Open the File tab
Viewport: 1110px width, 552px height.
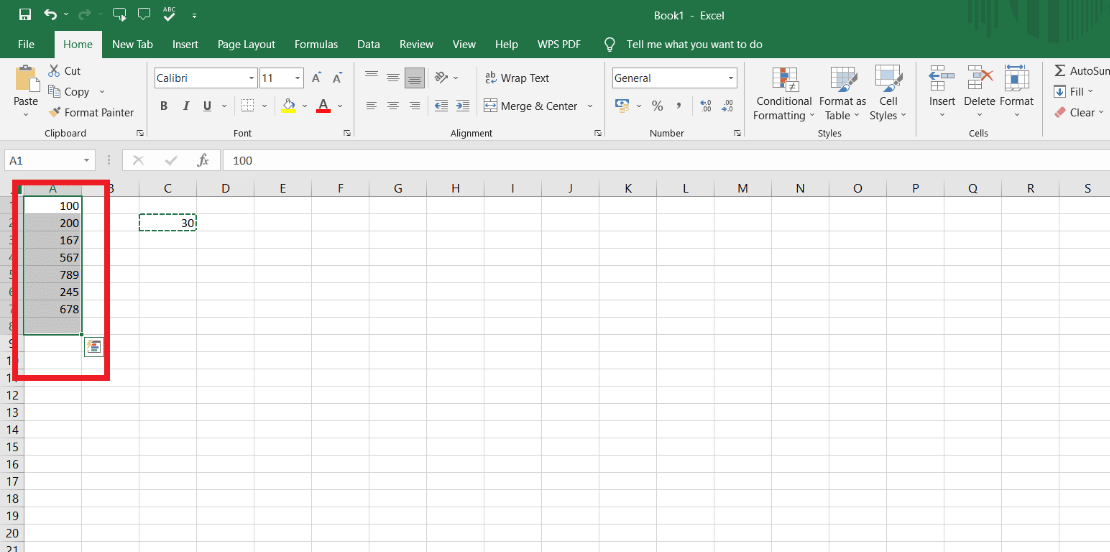click(x=26, y=44)
